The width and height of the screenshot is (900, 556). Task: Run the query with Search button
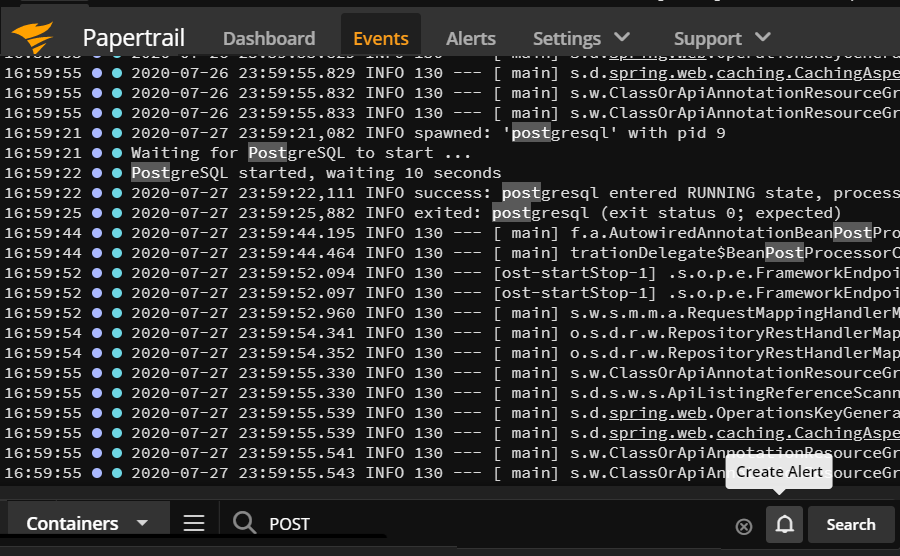tap(851, 524)
